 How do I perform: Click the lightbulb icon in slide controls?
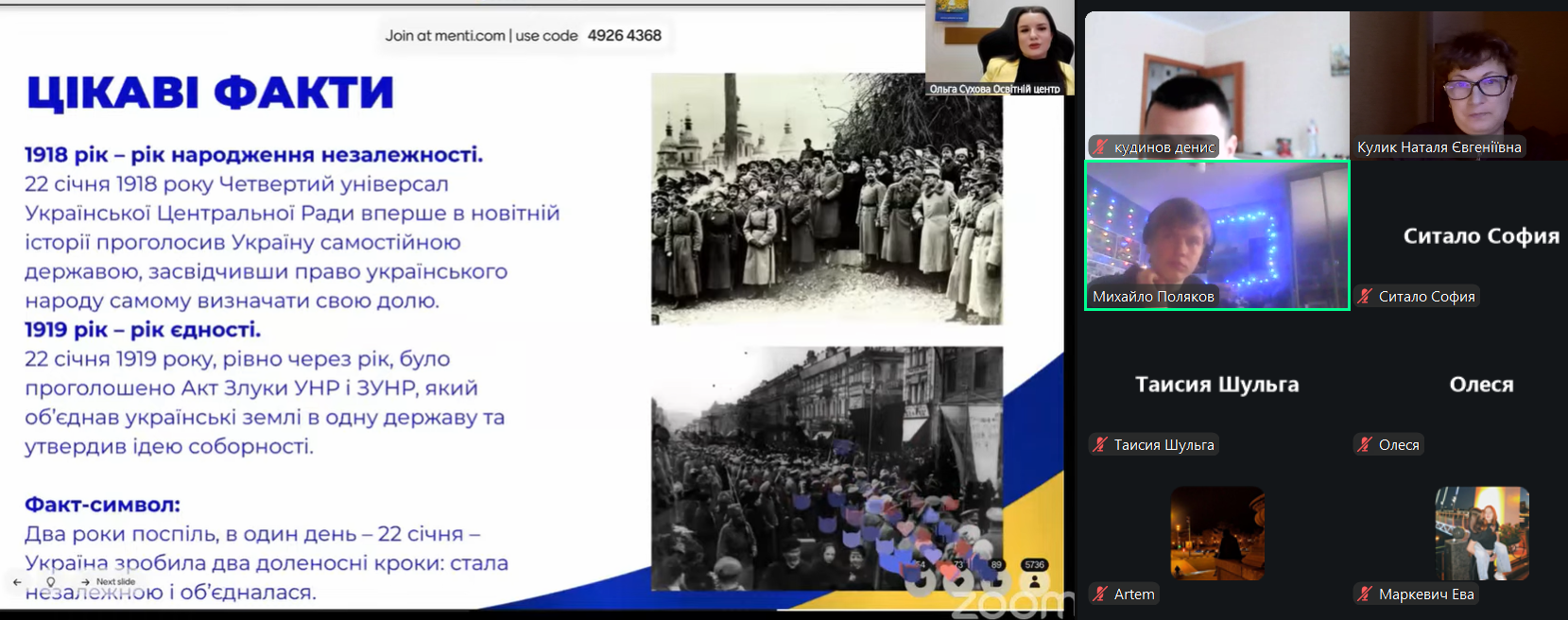(x=51, y=582)
